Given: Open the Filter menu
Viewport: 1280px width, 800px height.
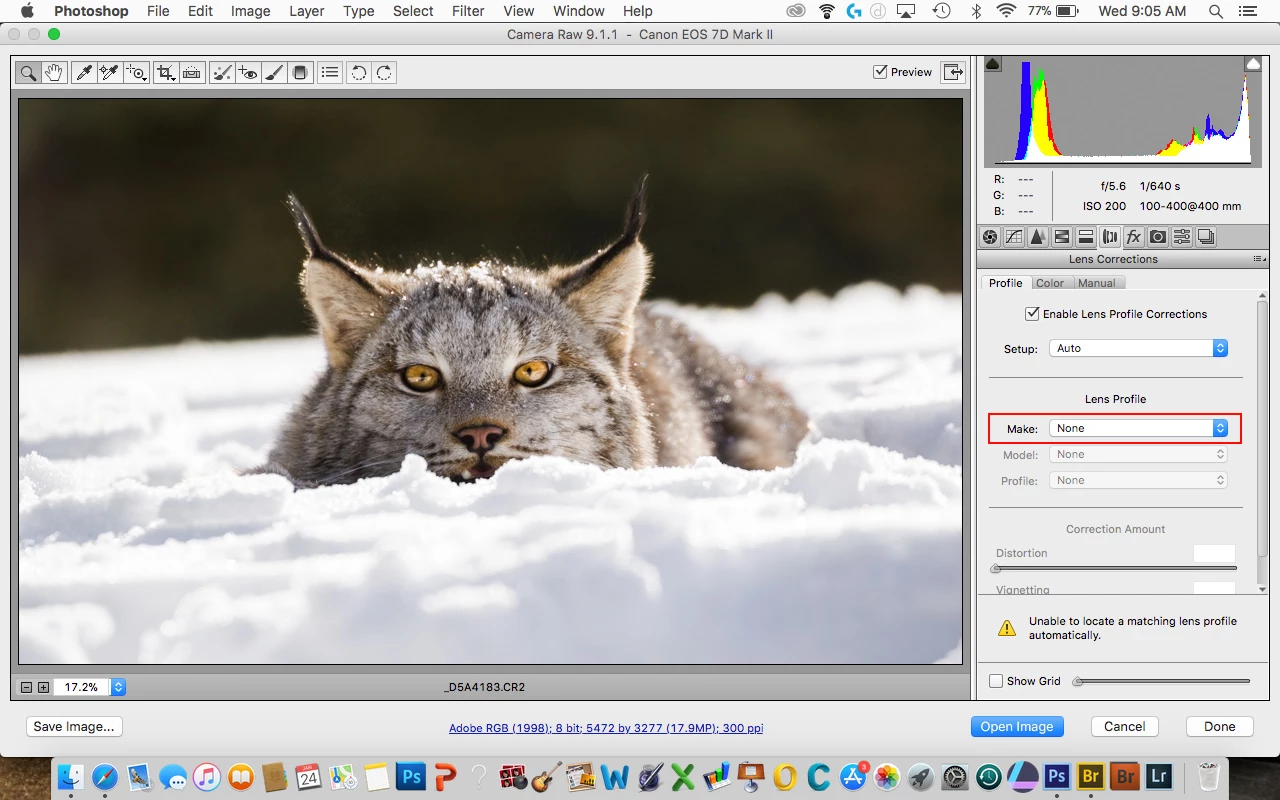Looking at the screenshot, I should click(x=468, y=11).
